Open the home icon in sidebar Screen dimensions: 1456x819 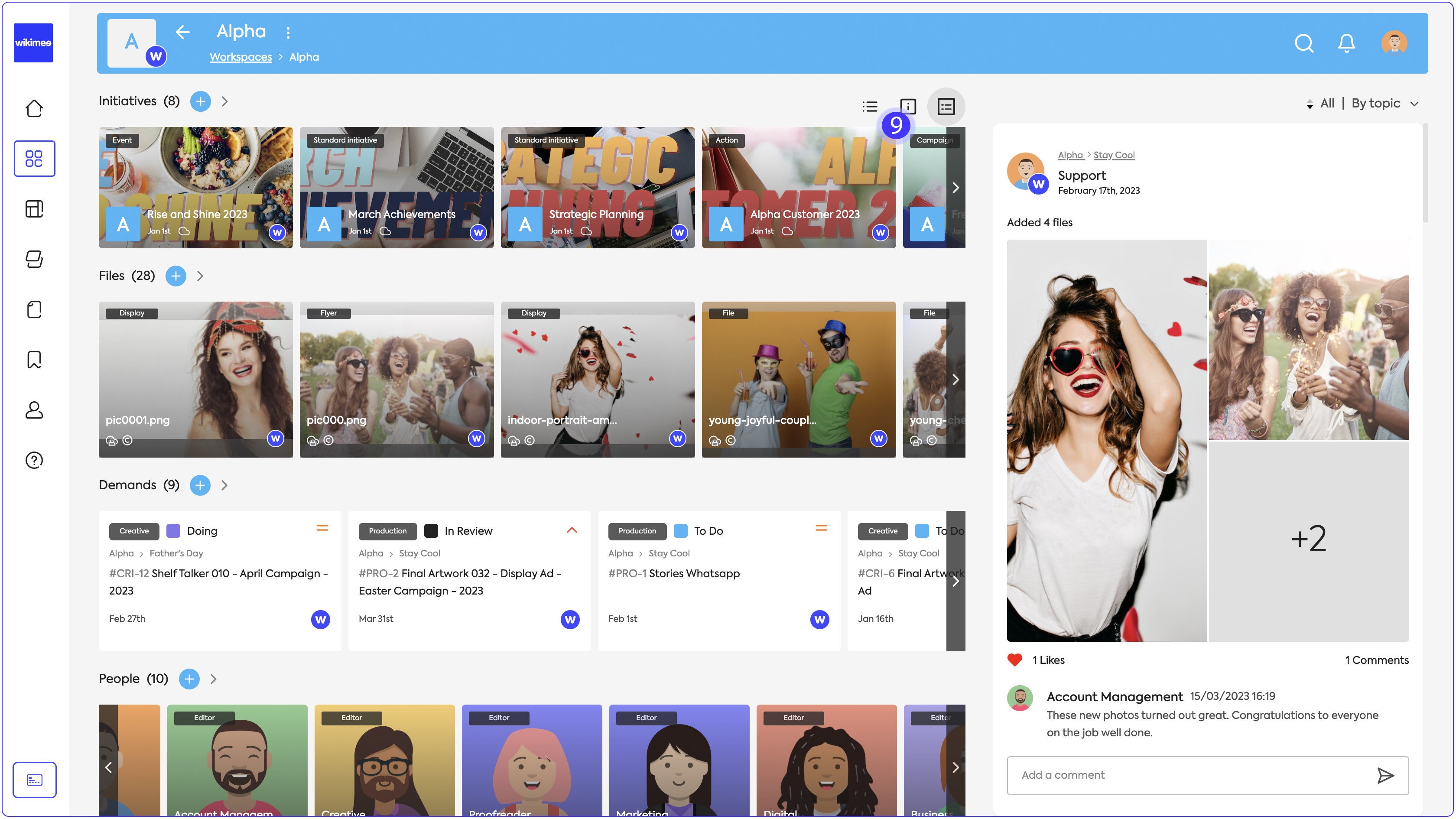coord(34,108)
